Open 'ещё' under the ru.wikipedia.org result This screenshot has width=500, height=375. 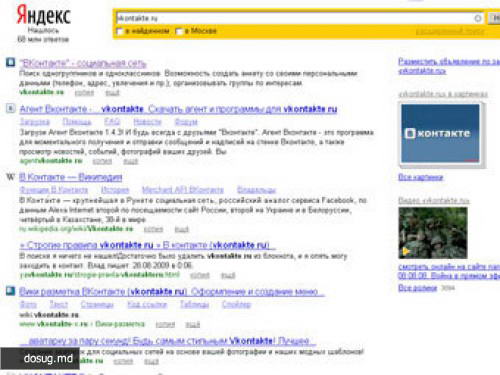coord(182,229)
